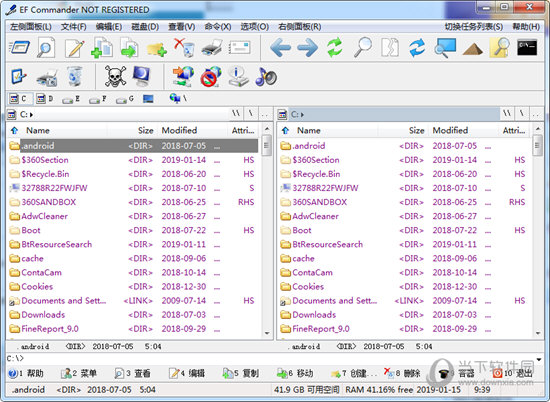Open the 命令(X) menu

click(218, 27)
